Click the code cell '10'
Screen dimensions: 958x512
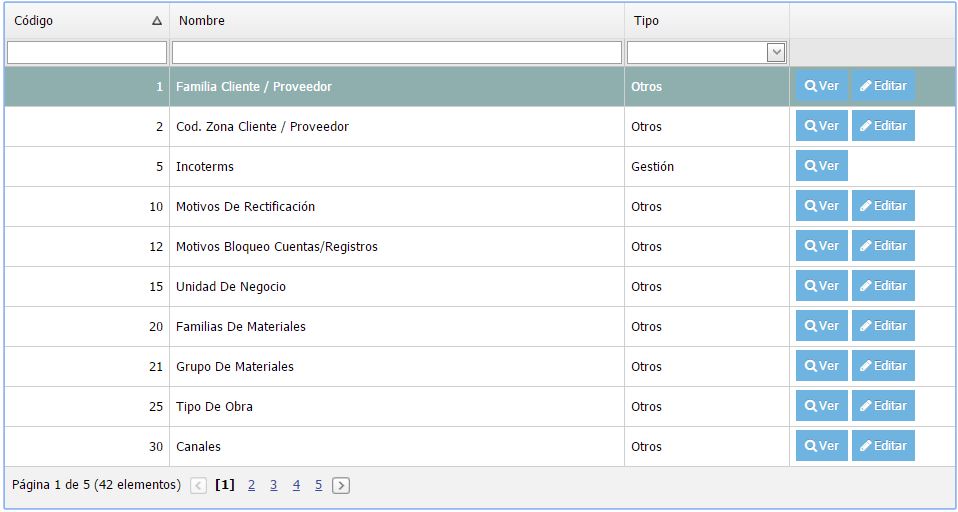tap(87, 207)
